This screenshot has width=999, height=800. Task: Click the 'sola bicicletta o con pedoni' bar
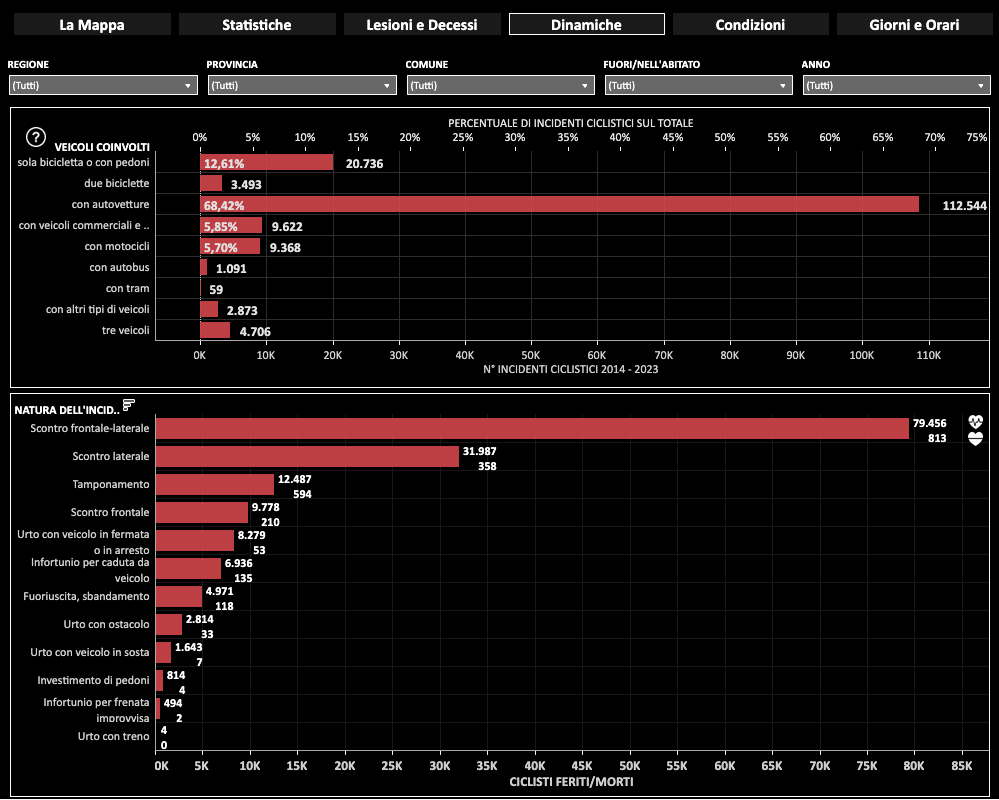click(266, 162)
